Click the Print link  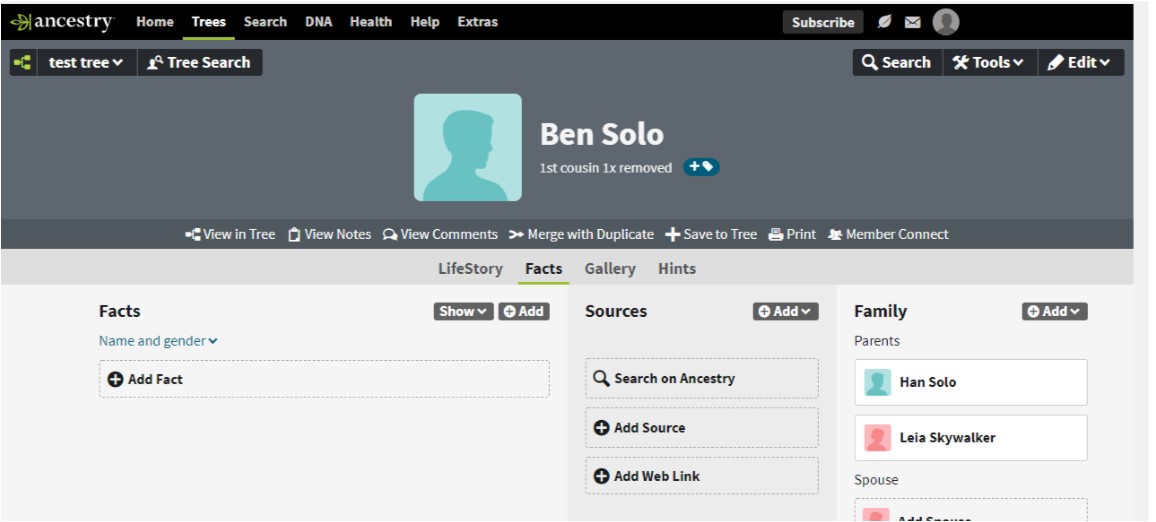tap(793, 234)
